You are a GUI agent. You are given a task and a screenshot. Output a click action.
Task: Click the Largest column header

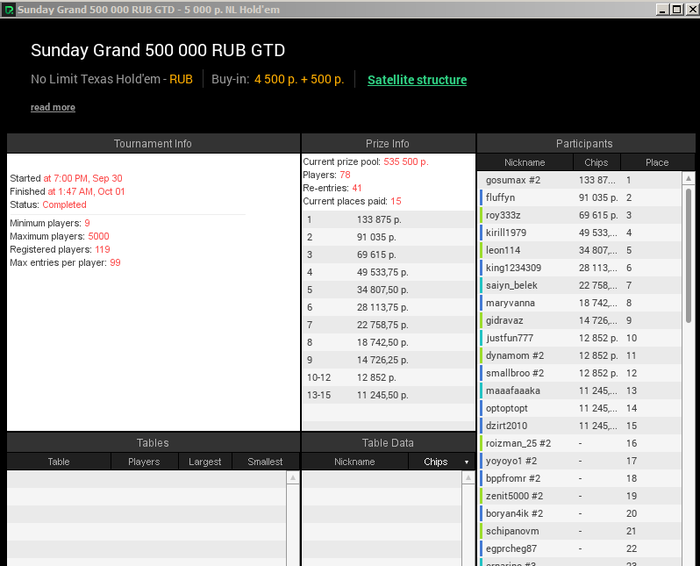pyautogui.click(x=205, y=462)
